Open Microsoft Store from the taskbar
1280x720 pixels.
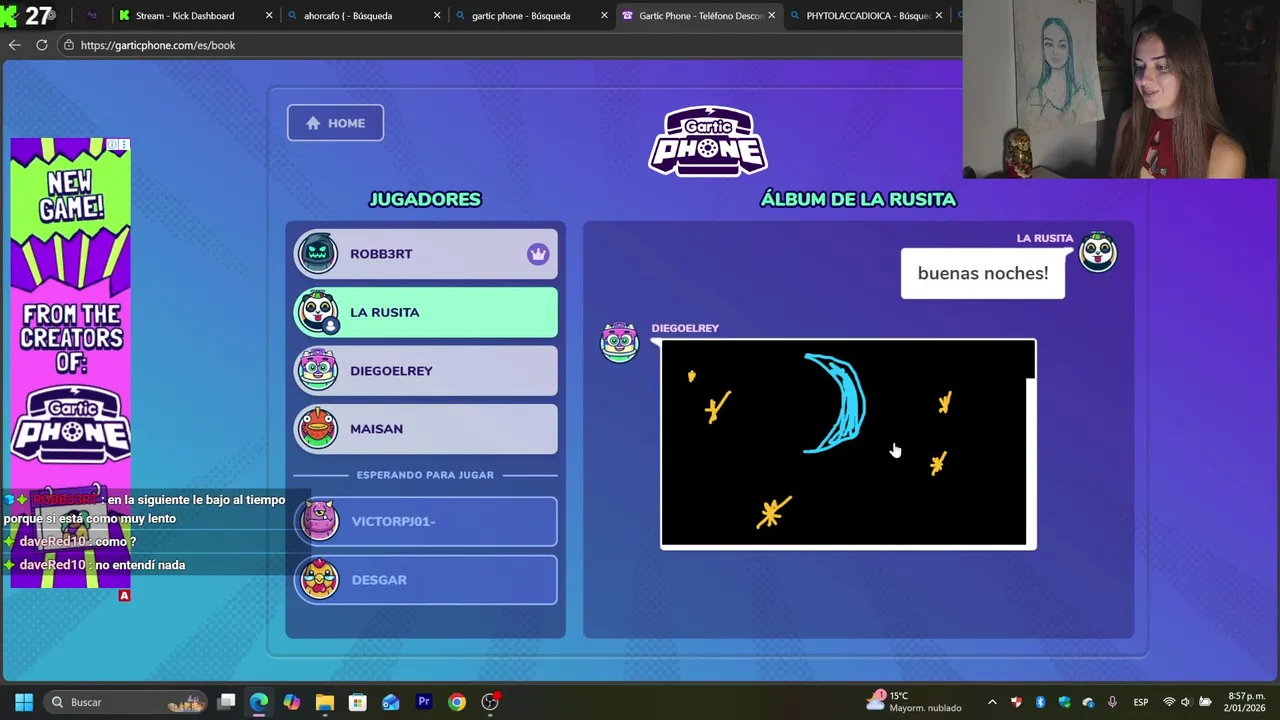coord(358,702)
